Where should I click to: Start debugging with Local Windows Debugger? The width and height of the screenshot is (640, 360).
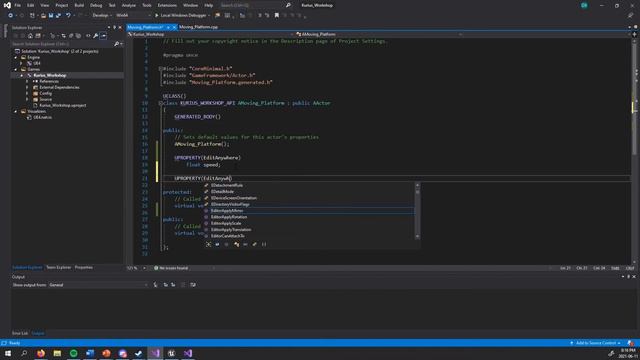(x=180, y=16)
